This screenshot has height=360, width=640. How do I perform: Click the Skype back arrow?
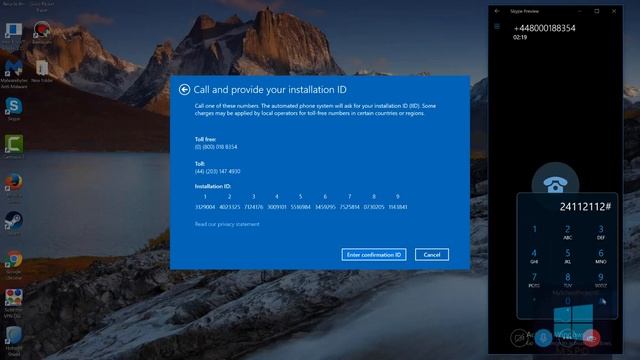pos(497,11)
